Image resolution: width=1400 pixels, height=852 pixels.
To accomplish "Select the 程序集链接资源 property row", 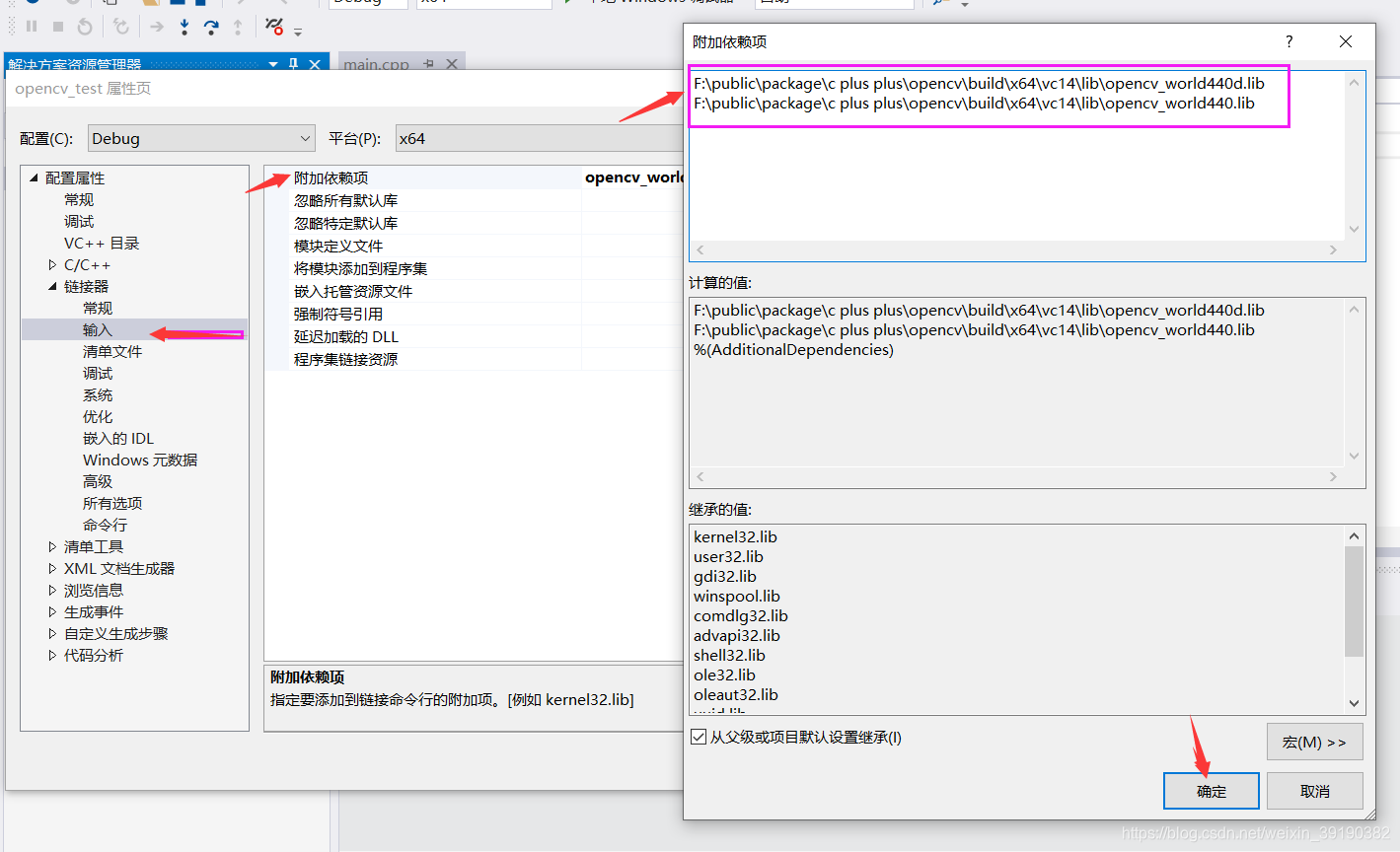I will click(x=475, y=359).
